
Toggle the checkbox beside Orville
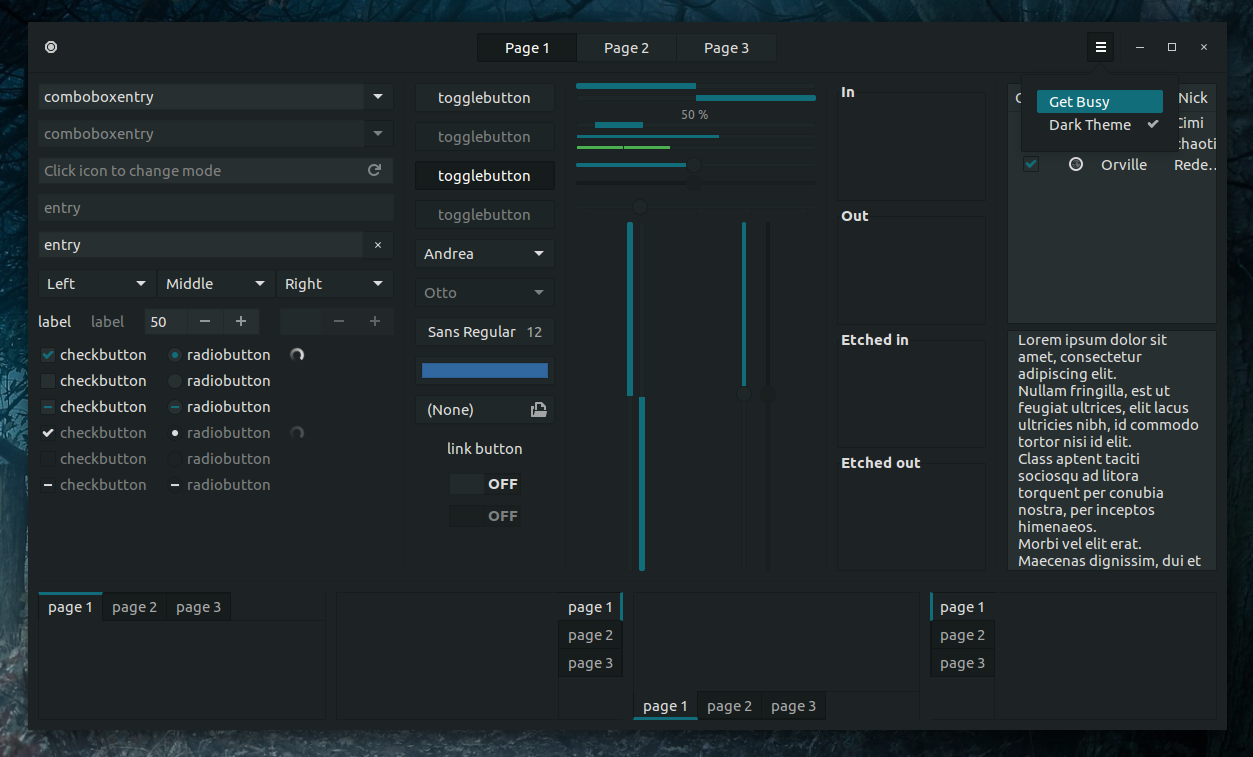pyautogui.click(x=1030, y=164)
